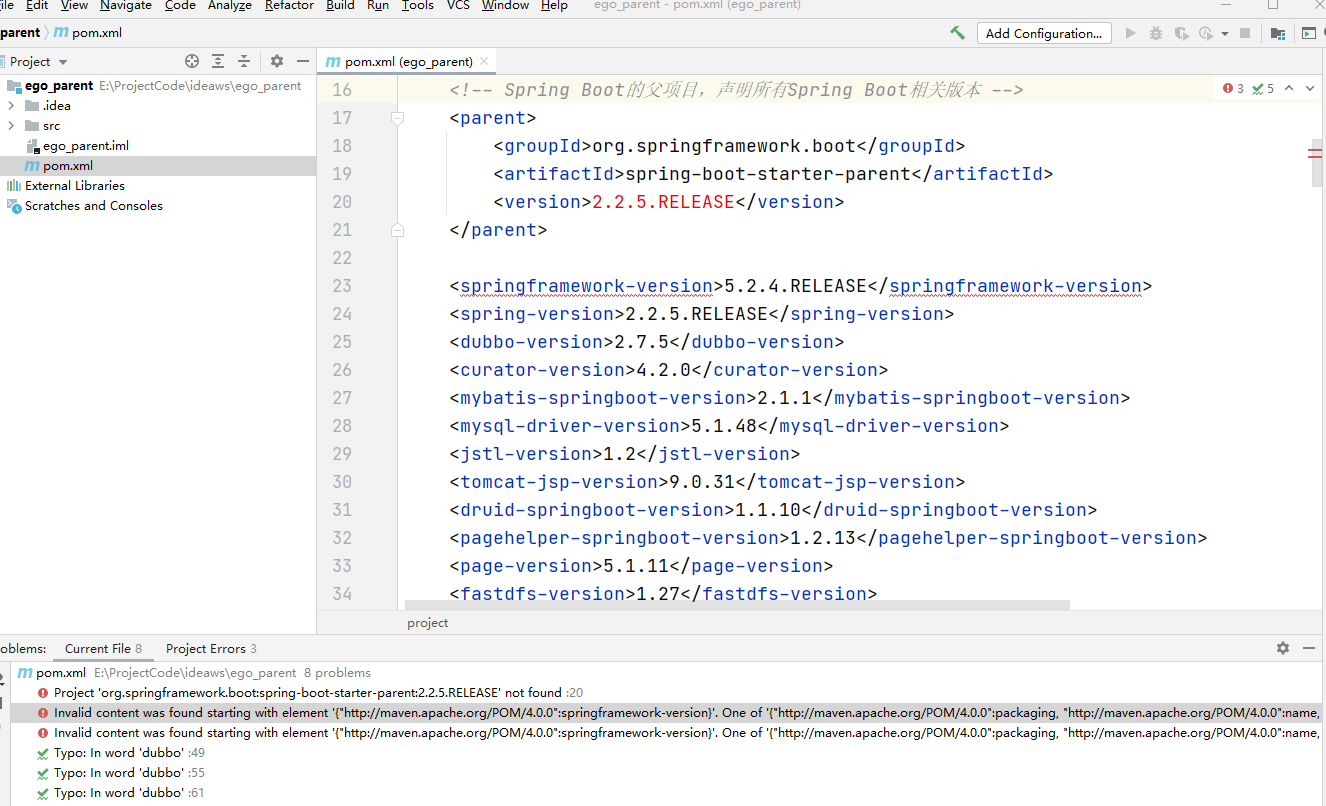
Task: Hide the Project panel with minus icon
Action: click(x=303, y=61)
